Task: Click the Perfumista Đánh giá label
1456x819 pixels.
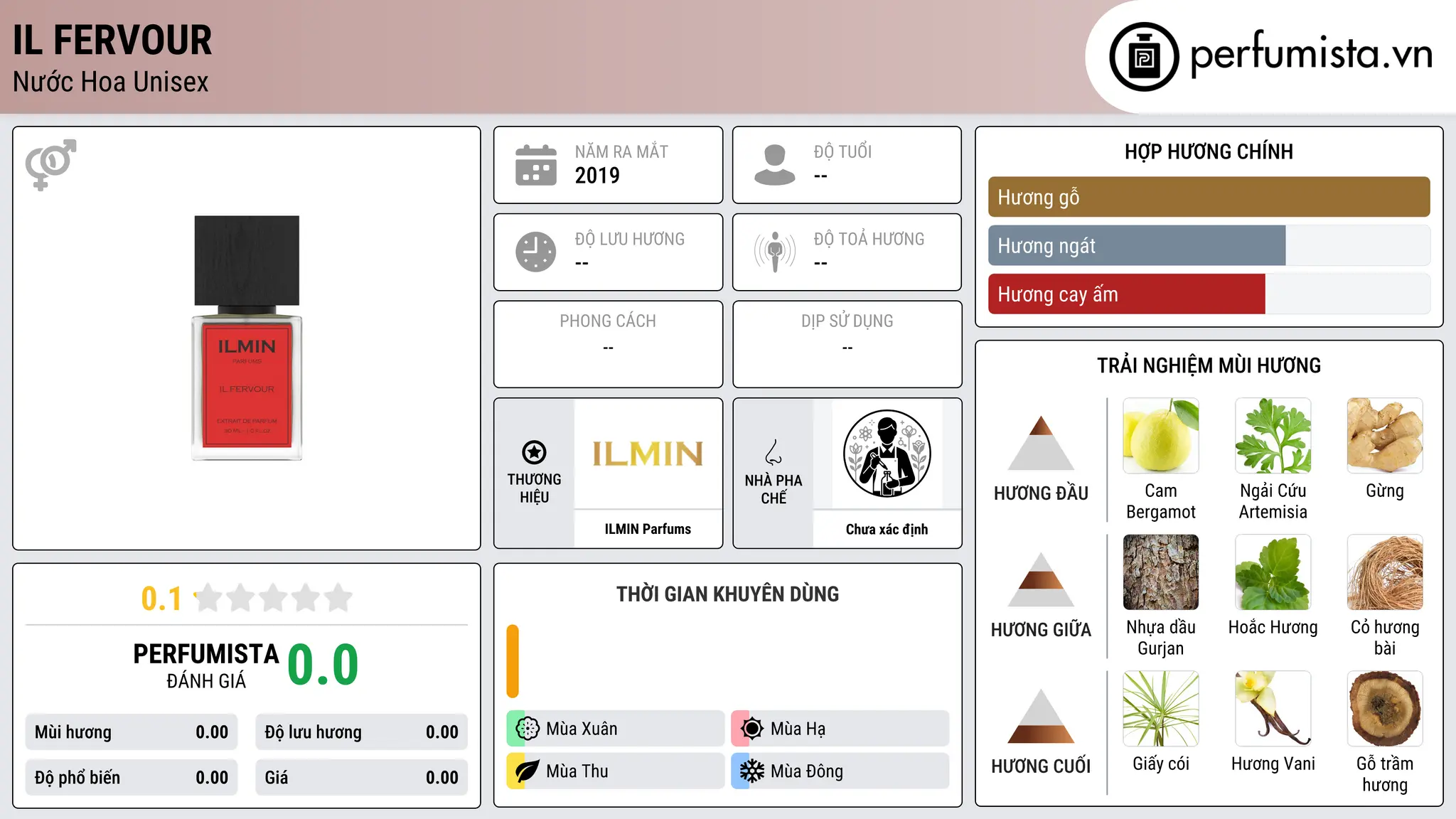Action: tap(206, 665)
